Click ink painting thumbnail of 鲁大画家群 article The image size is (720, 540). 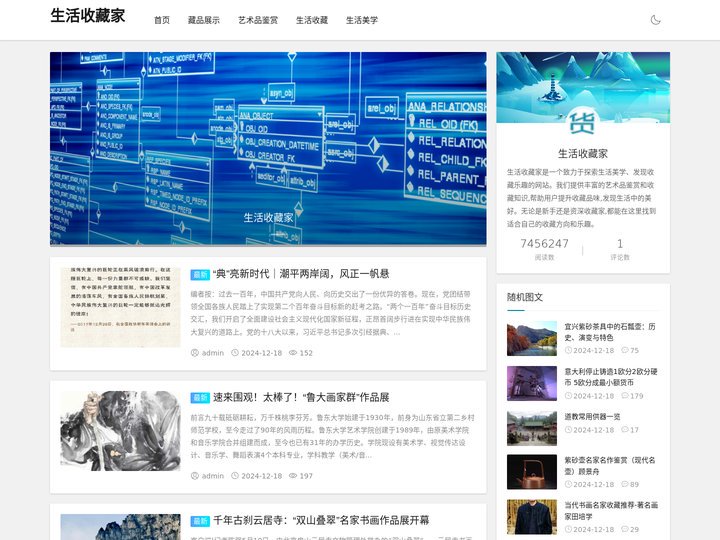[120, 431]
